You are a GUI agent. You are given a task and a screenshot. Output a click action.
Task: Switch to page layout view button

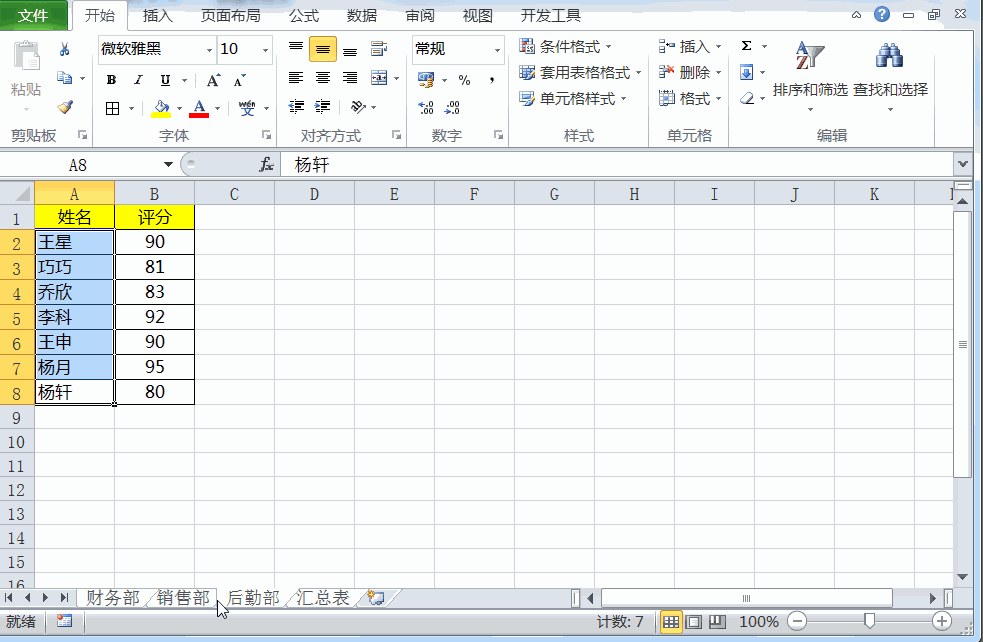click(694, 622)
